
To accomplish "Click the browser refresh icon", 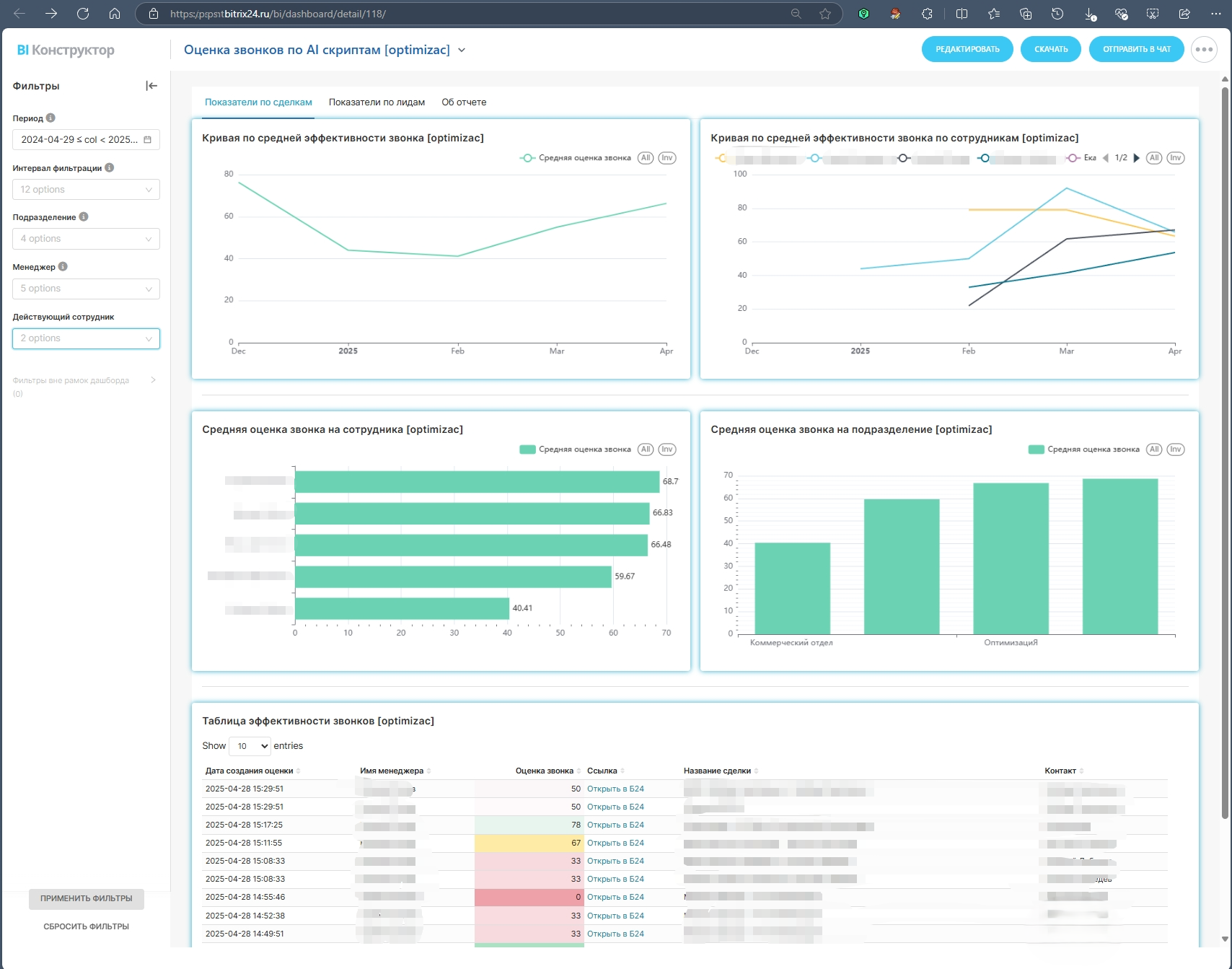I will tap(83, 14).
